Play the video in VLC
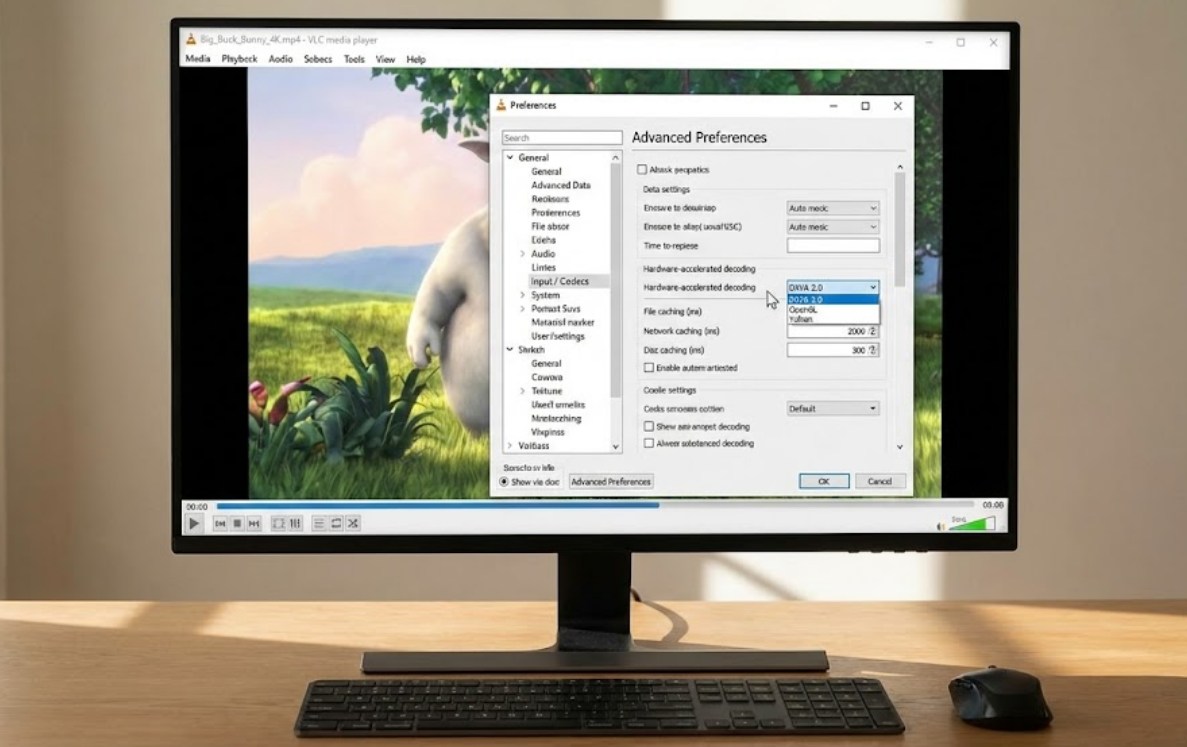 194,523
